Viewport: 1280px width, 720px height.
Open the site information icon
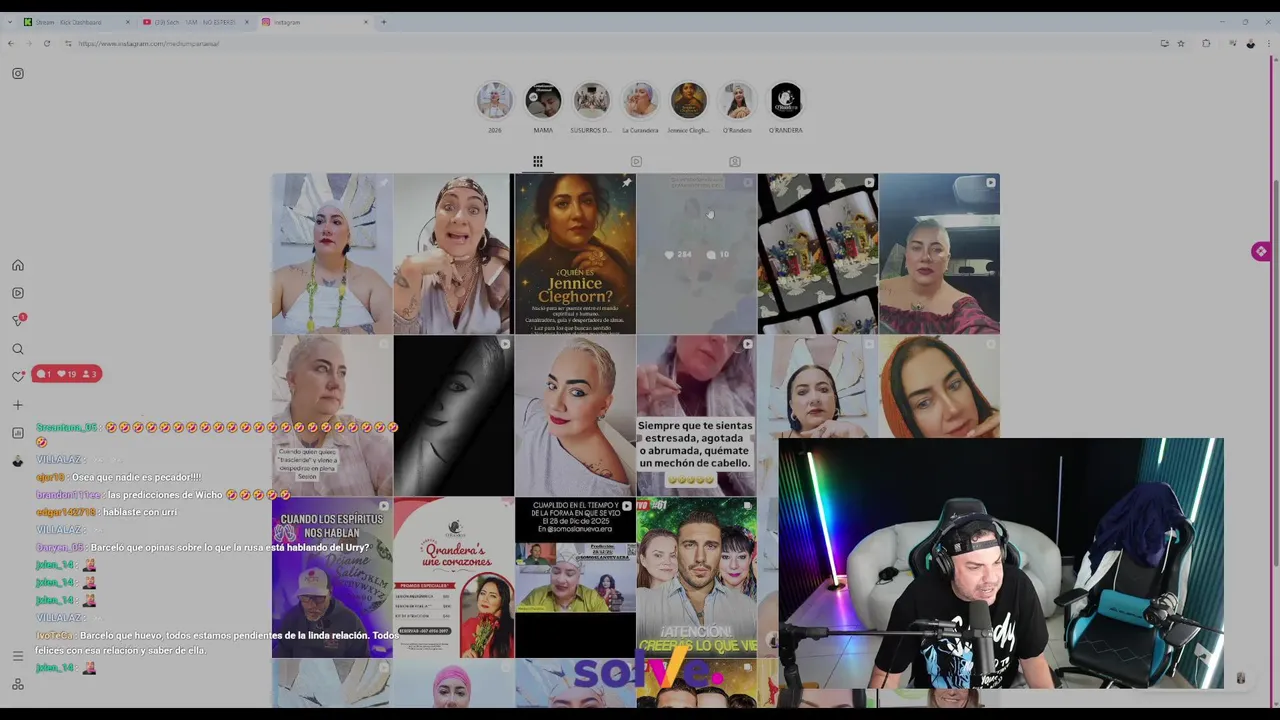[68, 43]
